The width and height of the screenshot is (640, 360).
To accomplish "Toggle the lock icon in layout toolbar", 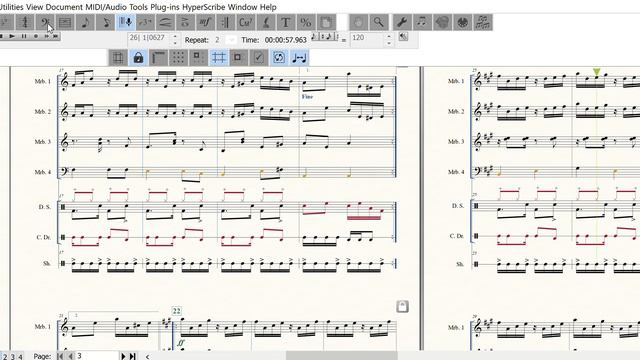I will [x=138, y=58].
